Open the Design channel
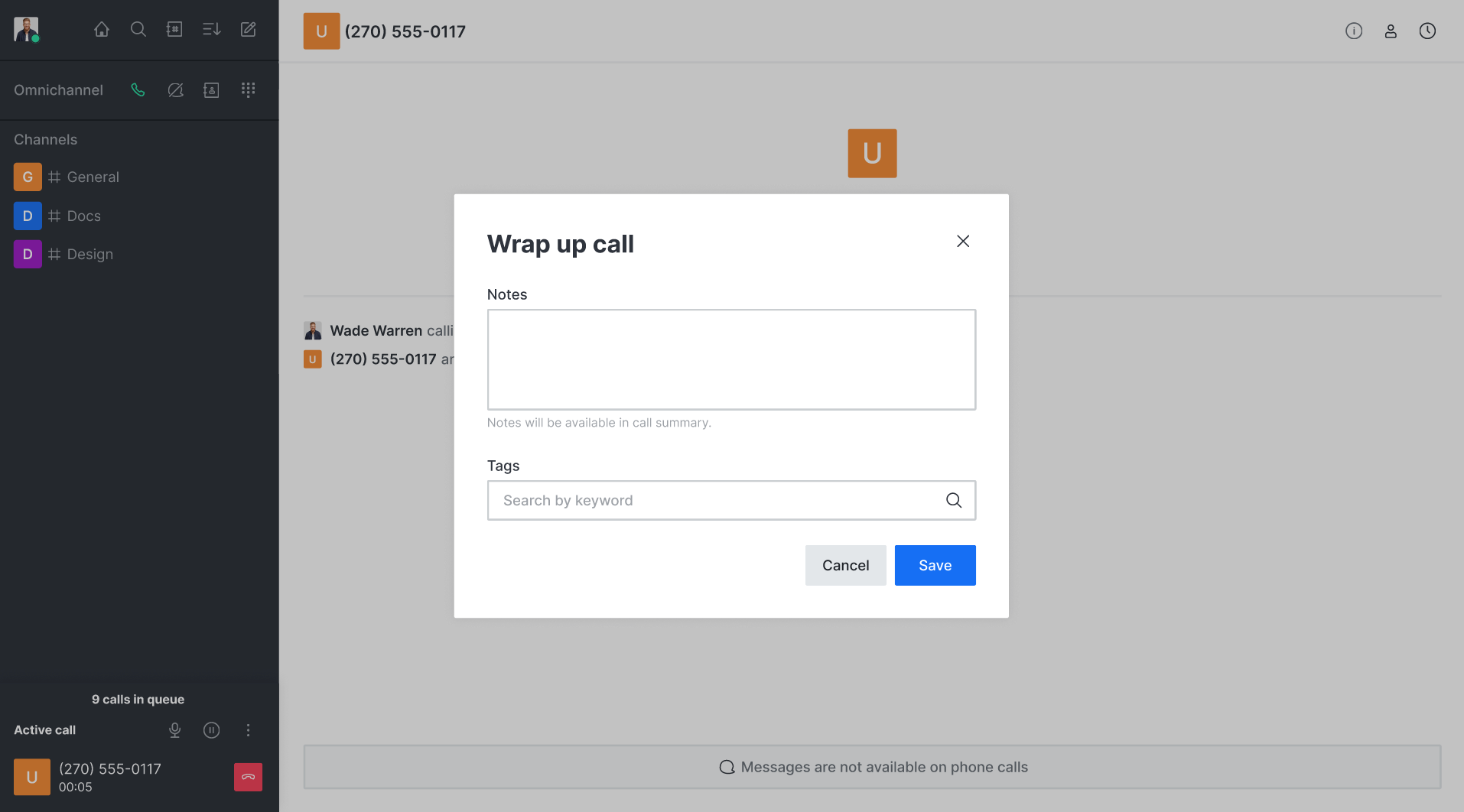This screenshot has width=1464, height=812. 89,255
